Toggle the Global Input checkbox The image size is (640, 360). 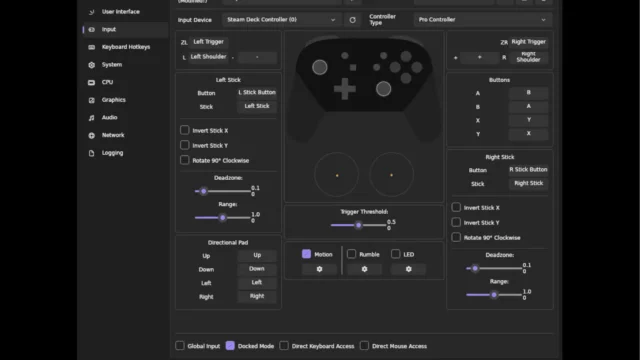click(x=180, y=346)
